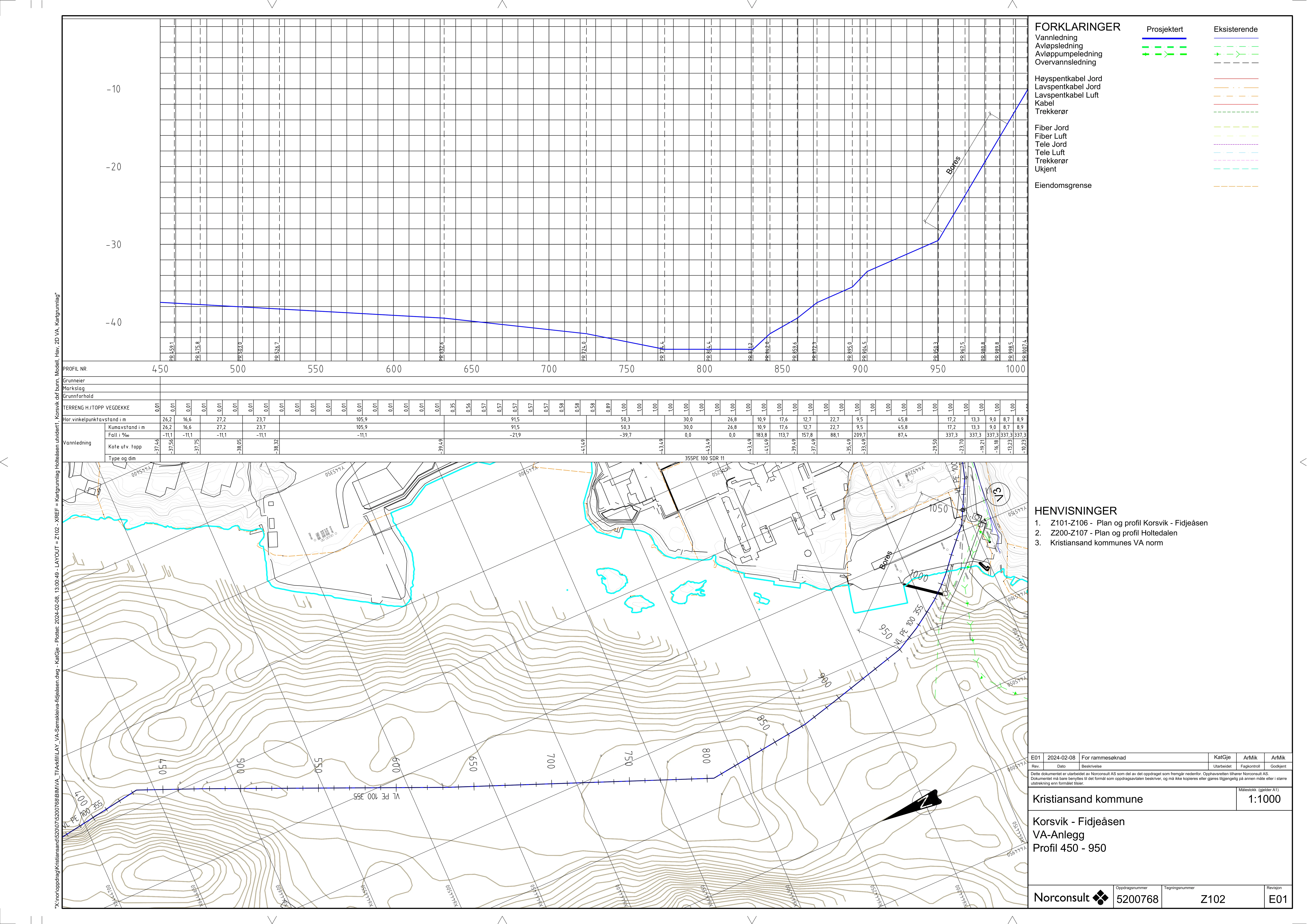The height and width of the screenshot is (924, 1307).
Task: Click the pipe type 355PE 100 SDR 11
Action: click(705, 458)
